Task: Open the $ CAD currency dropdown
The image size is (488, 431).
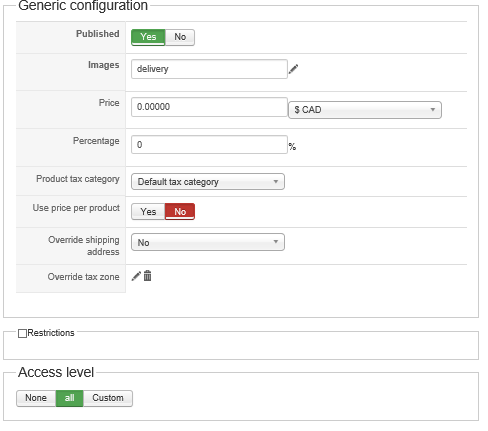Action: [365, 110]
